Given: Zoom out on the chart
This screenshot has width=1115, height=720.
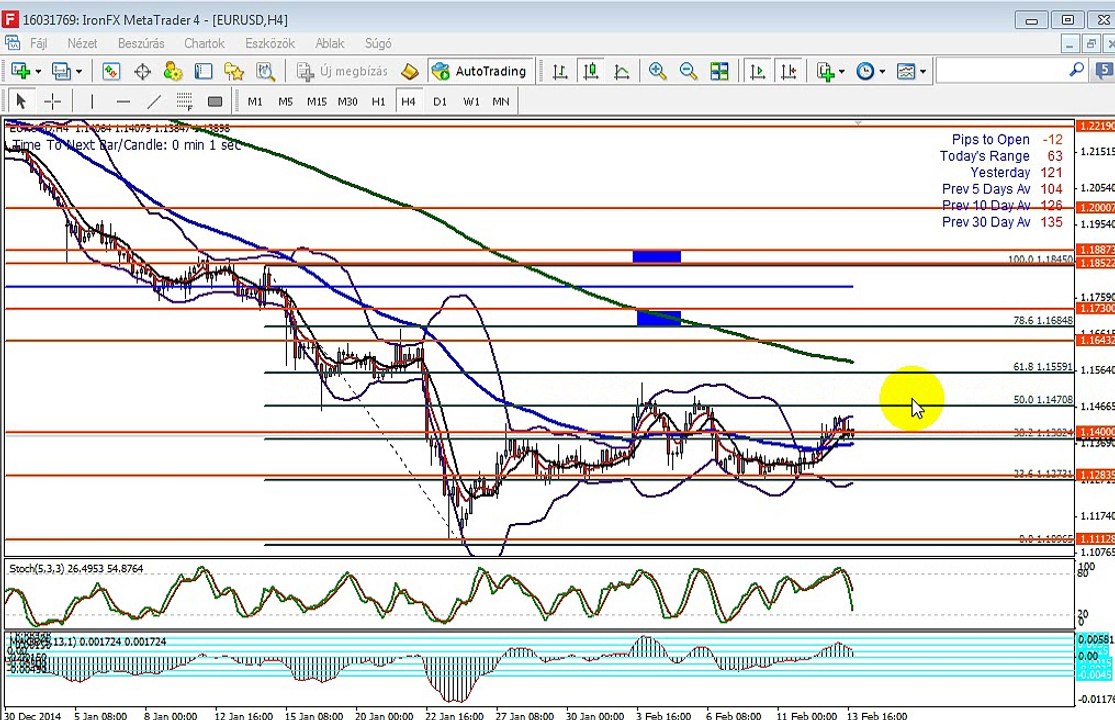Looking at the screenshot, I should click(x=688, y=71).
